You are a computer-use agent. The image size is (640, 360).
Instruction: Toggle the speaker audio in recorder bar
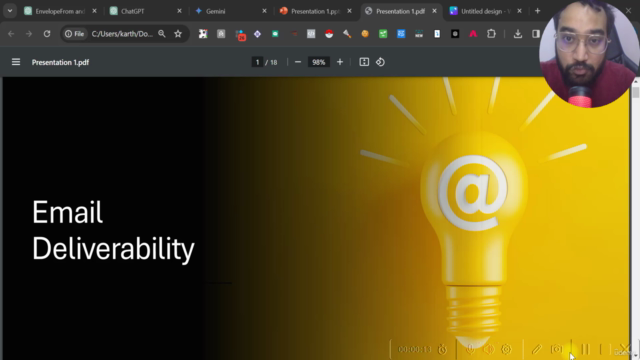[489, 349]
